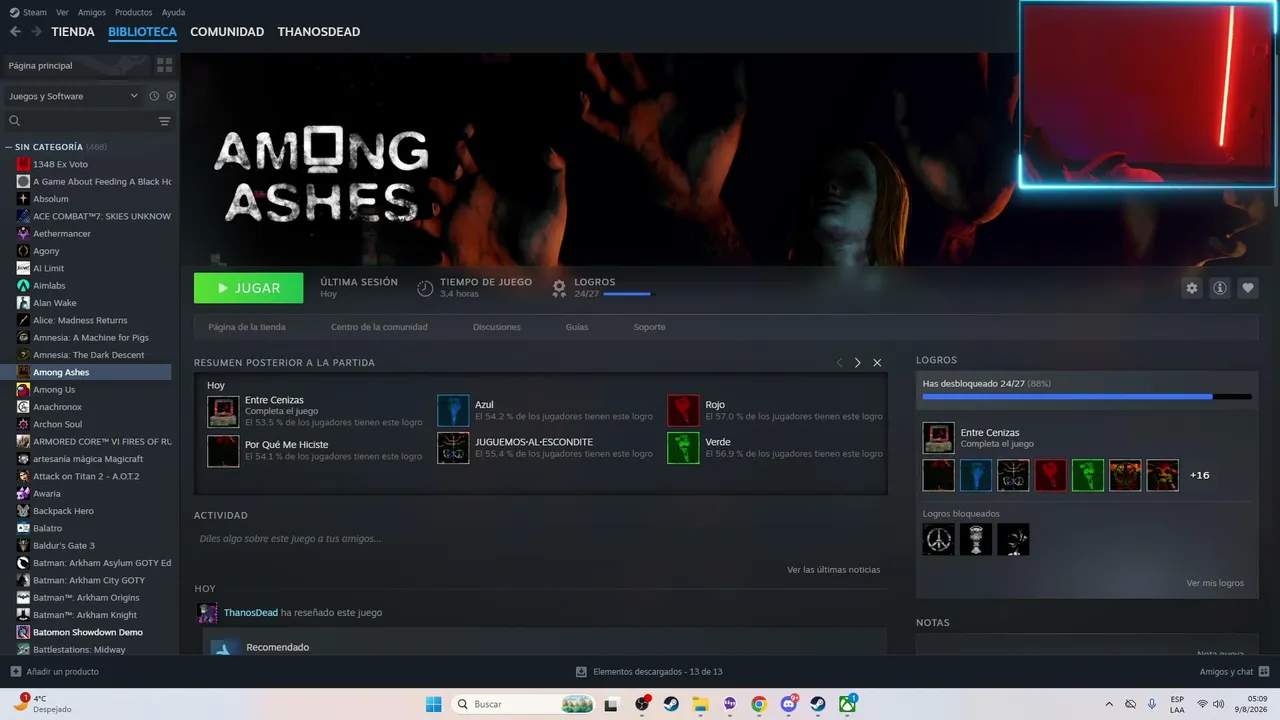1280x720 pixels.
Task: Click the JUGUEMOS-AL-ESCONDITE achievement icon
Action: 453,448
